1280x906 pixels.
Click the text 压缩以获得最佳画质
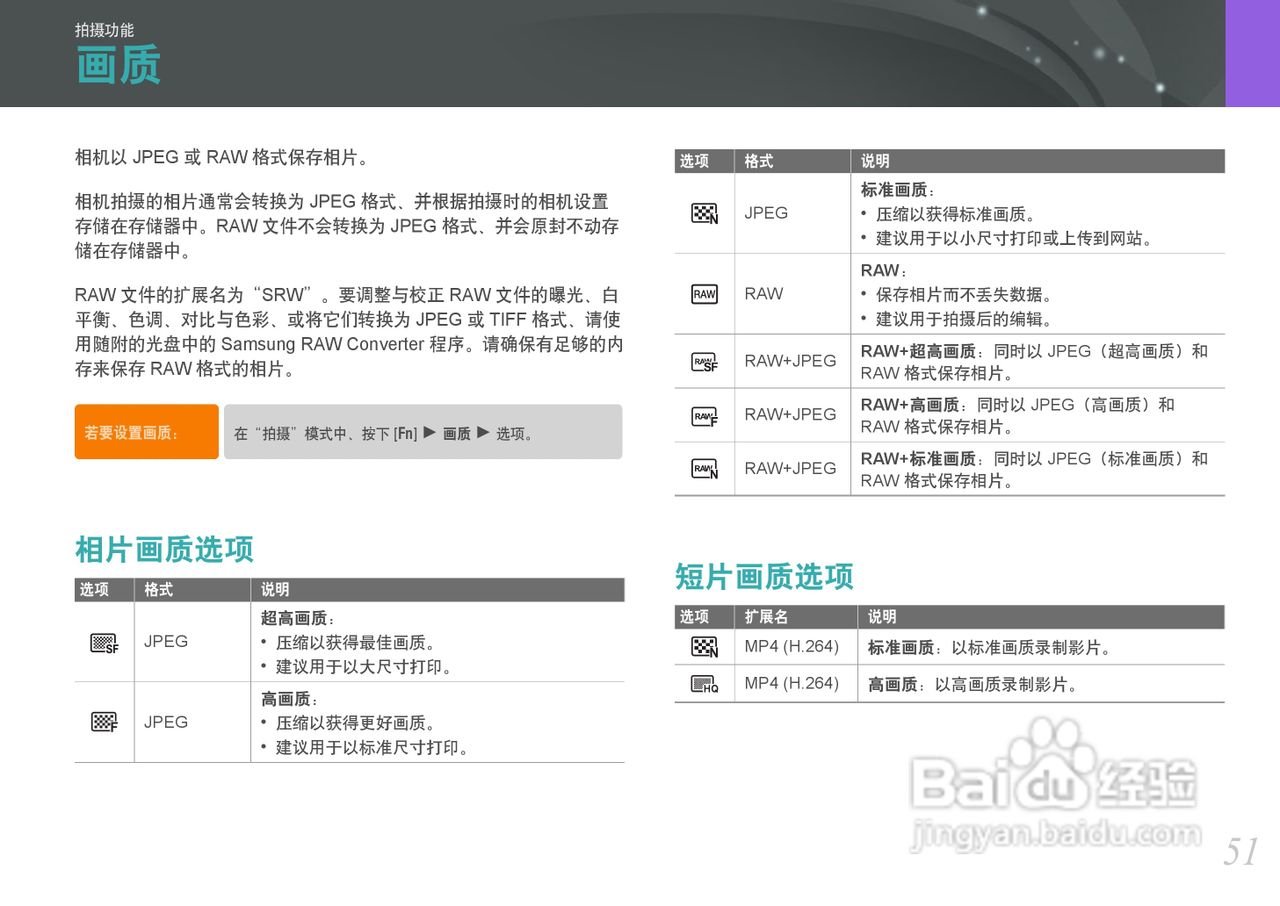355,643
